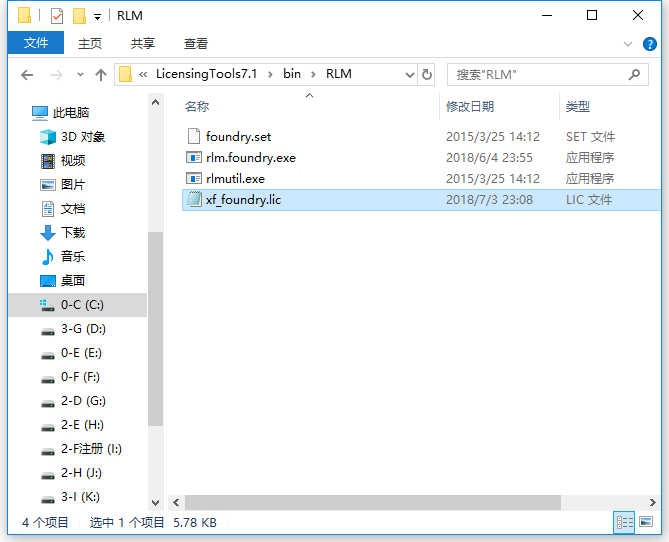Go back with the left arrow
The width and height of the screenshot is (669, 542).
27,75
